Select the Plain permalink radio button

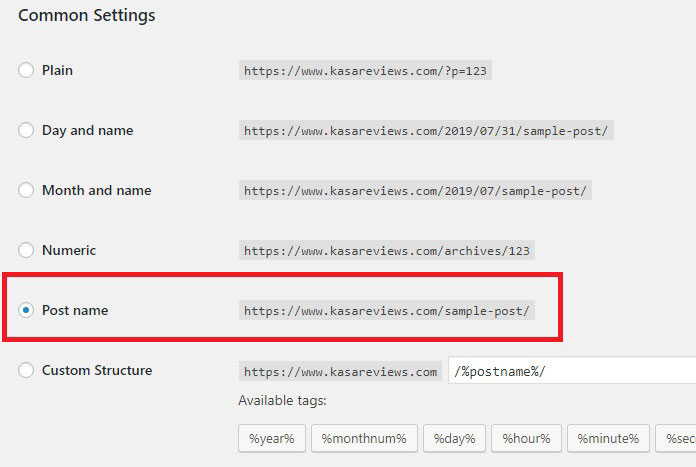26,71
